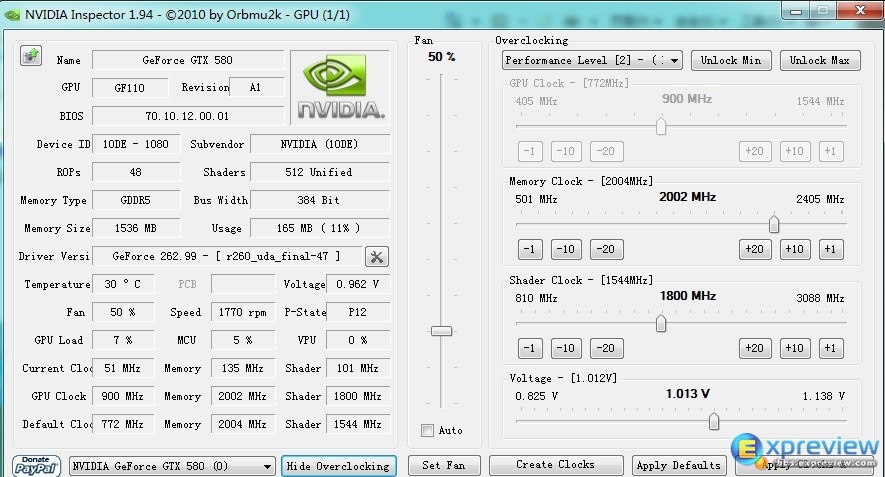The width and height of the screenshot is (885, 477).
Task: Decrease Shader Clock by 1 MHz
Action: pyautogui.click(x=530, y=348)
